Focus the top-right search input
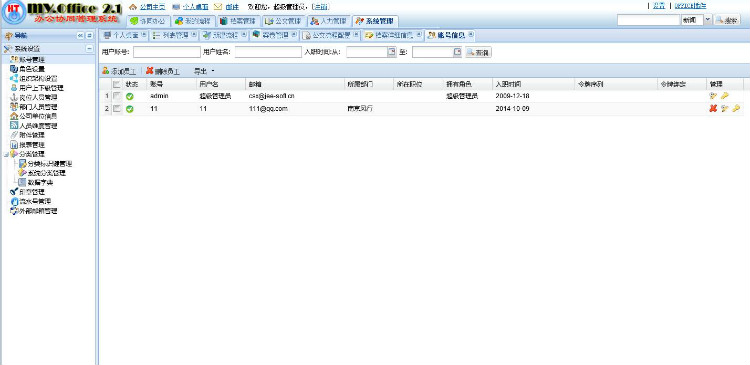750x365 pixels. click(x=648, y=20)
